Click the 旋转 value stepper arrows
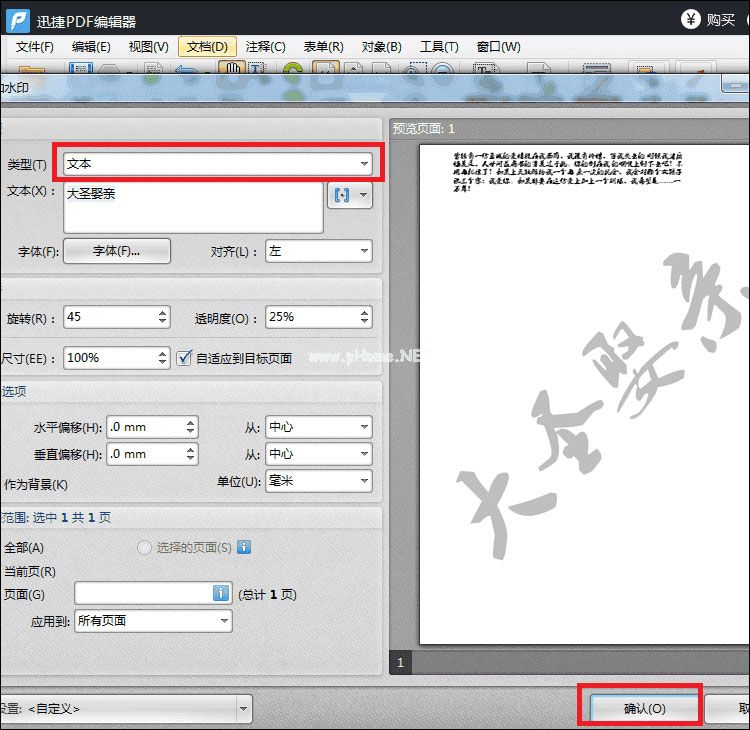Image resolution: width=750 pixels, height=730 pixels. [x=163, y=317]
